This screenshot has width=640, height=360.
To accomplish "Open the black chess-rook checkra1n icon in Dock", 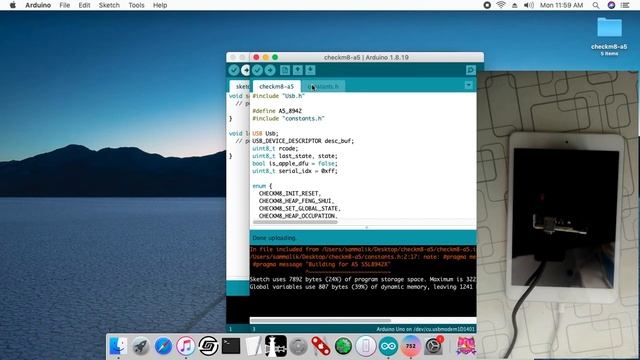I will point(276,346).
